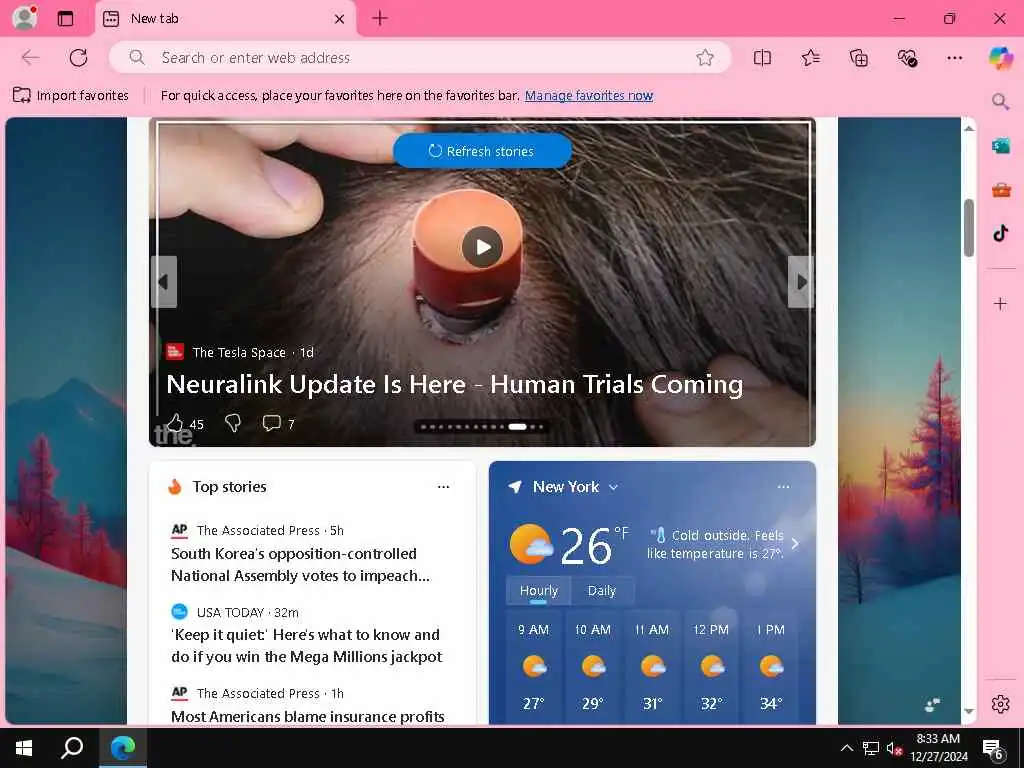Play the Neuralink video

point(482,247)
